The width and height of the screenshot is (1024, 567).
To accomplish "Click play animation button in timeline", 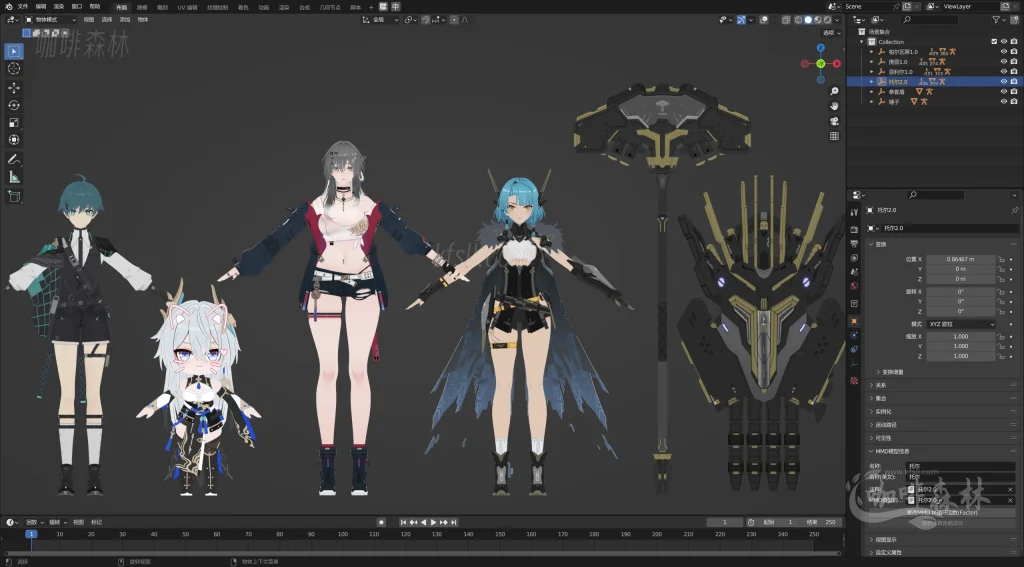I will pyautogui.click(x=434, y=522).
